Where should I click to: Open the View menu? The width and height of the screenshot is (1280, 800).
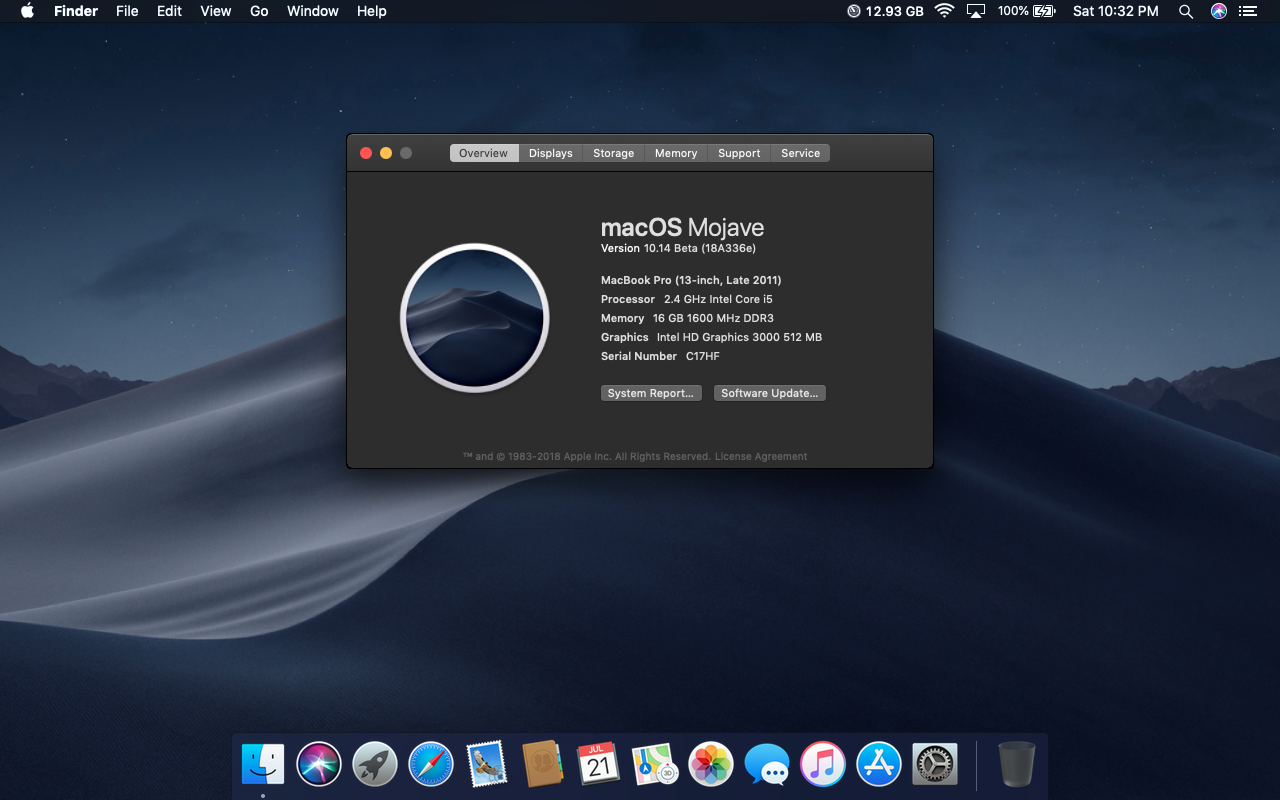(216, 11)
